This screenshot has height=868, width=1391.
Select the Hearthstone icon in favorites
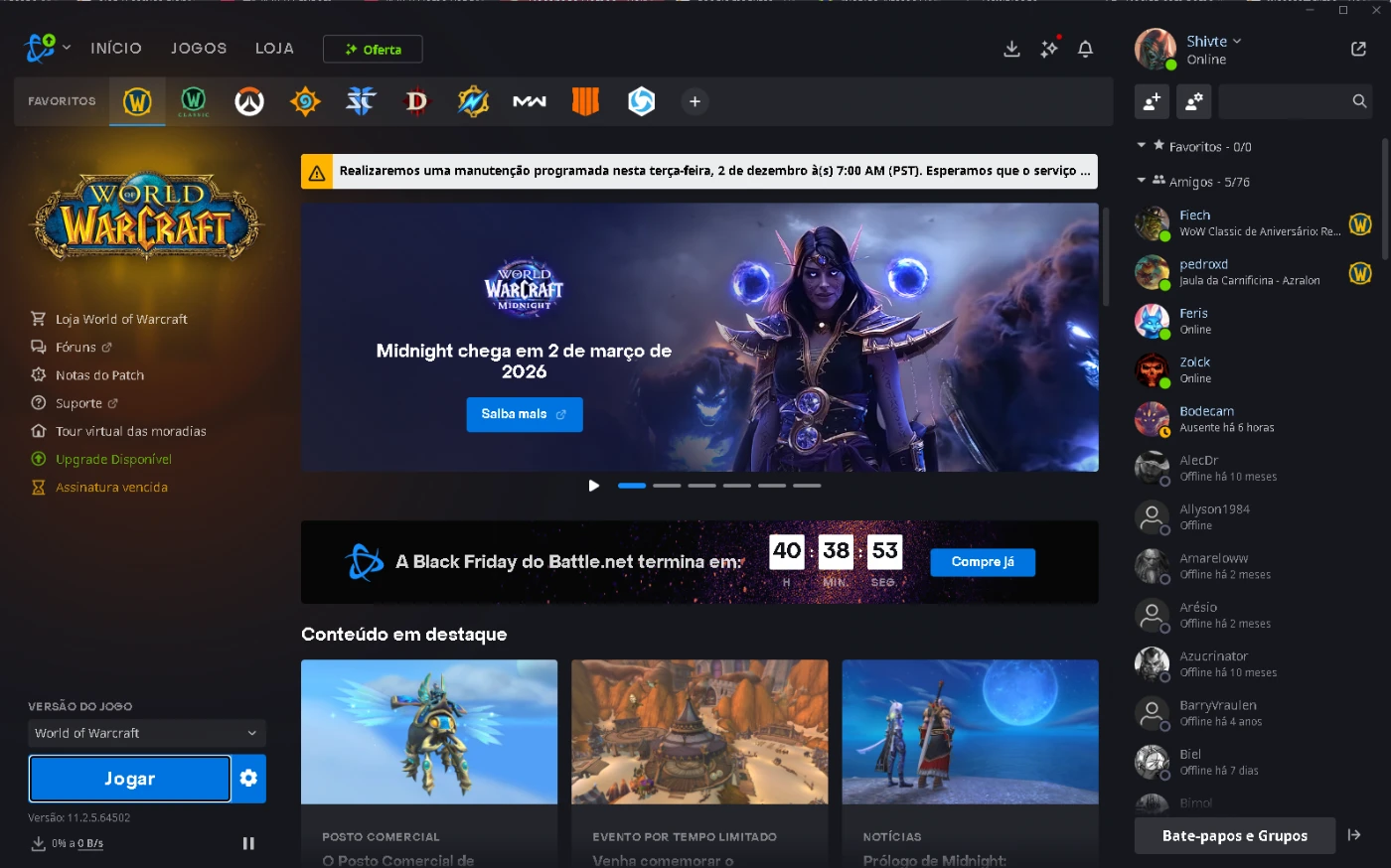tap(305, 101)
